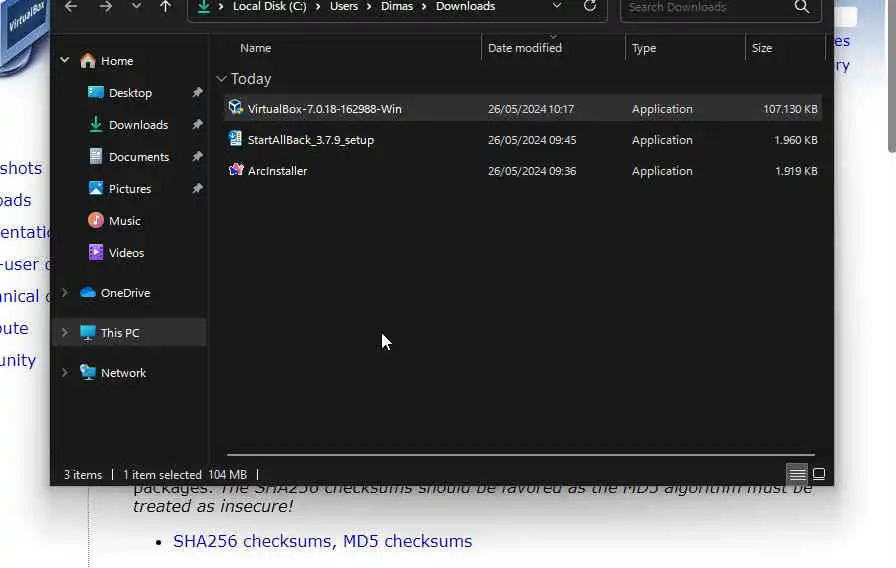The height and width of the screenshot is (568, 896).
Task: Open address bar history dropdown
Action: click(x=557, y=6)
